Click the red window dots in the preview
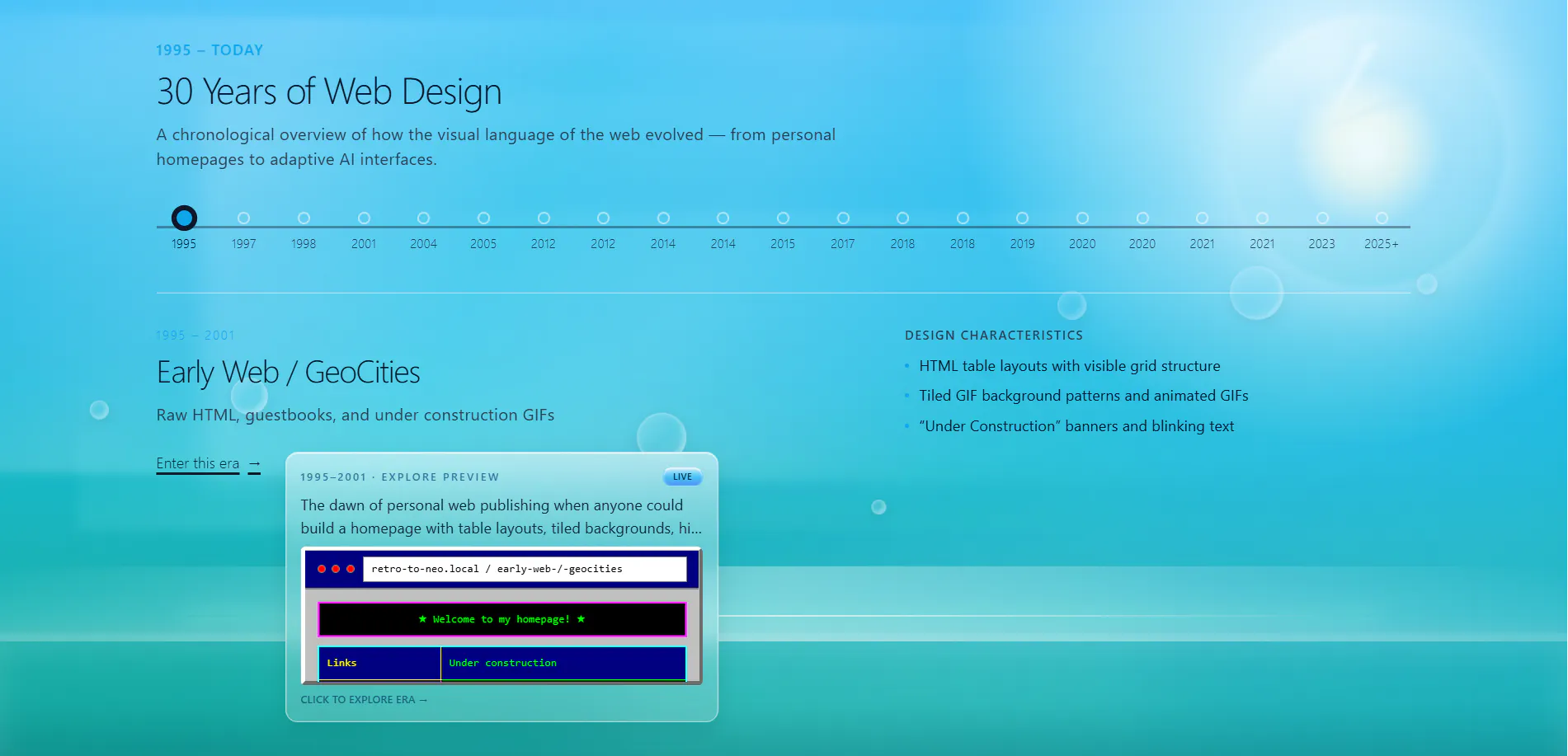 point(336,569)
